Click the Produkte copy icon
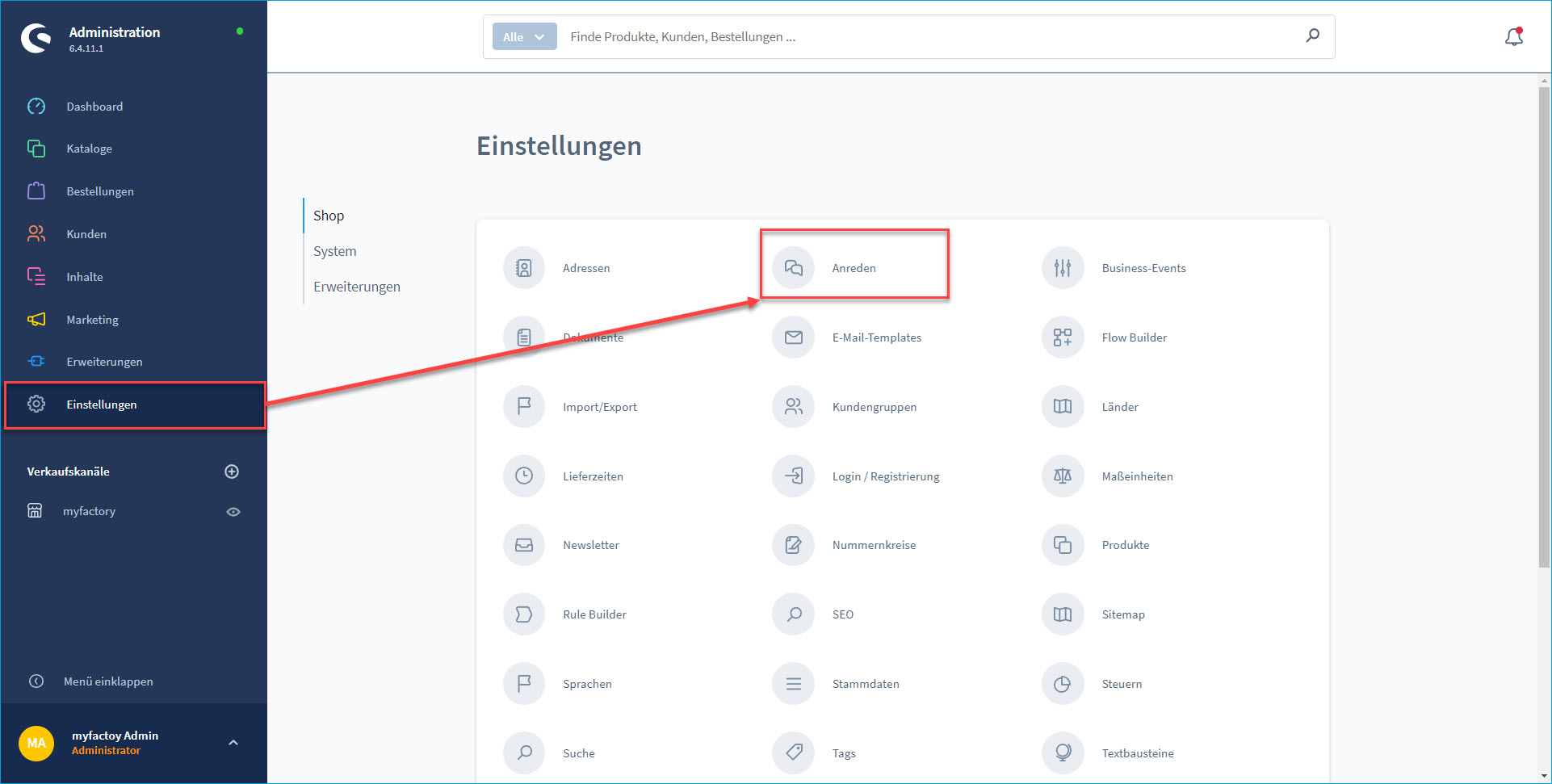 pyautogui.click(x=1063, y=545)
